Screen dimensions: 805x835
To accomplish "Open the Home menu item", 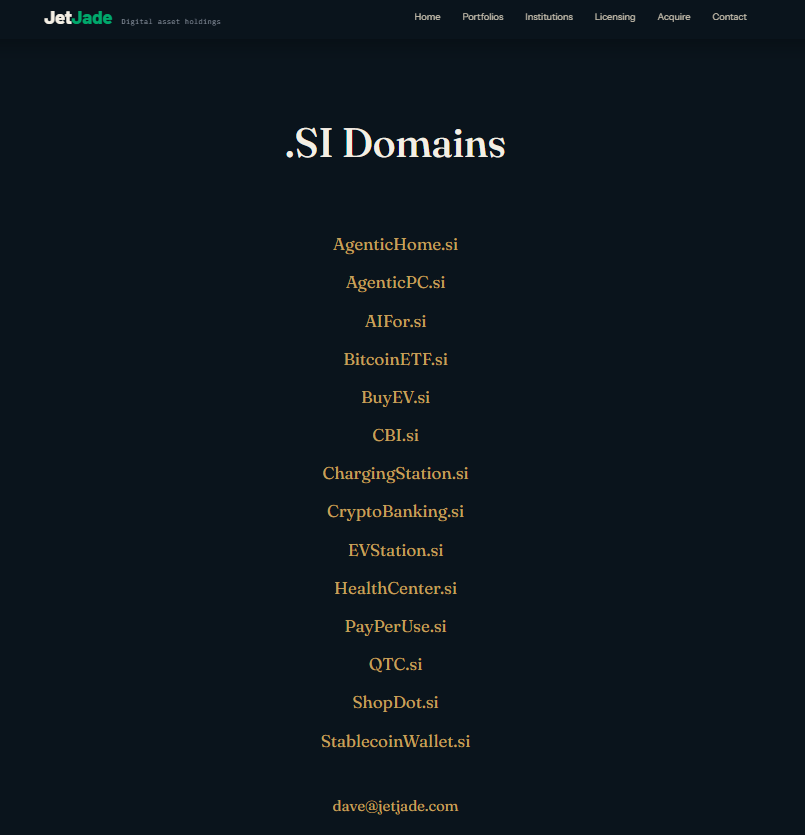I will click(427, 17).
